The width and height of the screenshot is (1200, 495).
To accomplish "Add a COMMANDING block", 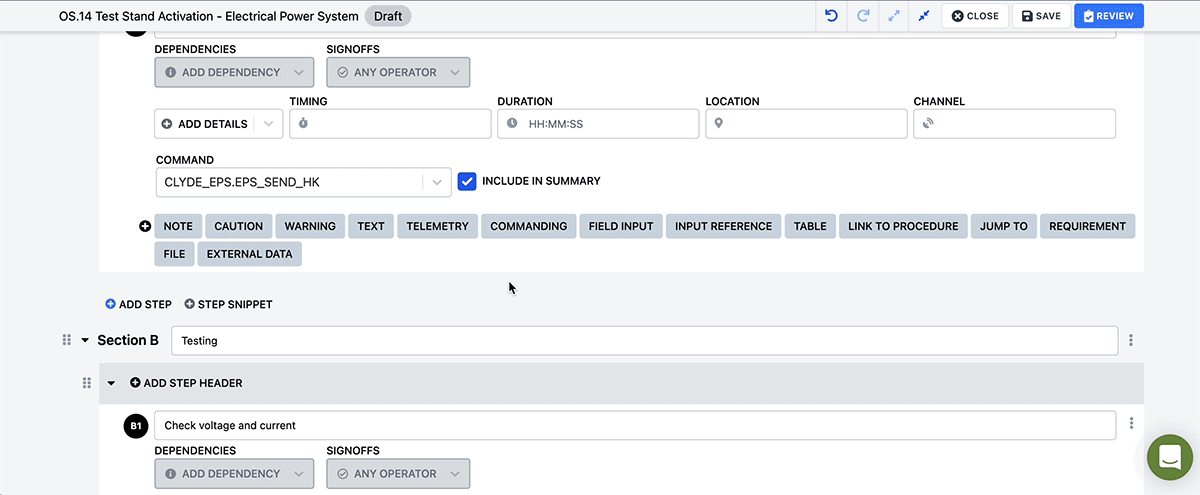I will pyautogui.click(x=529, y=226).
